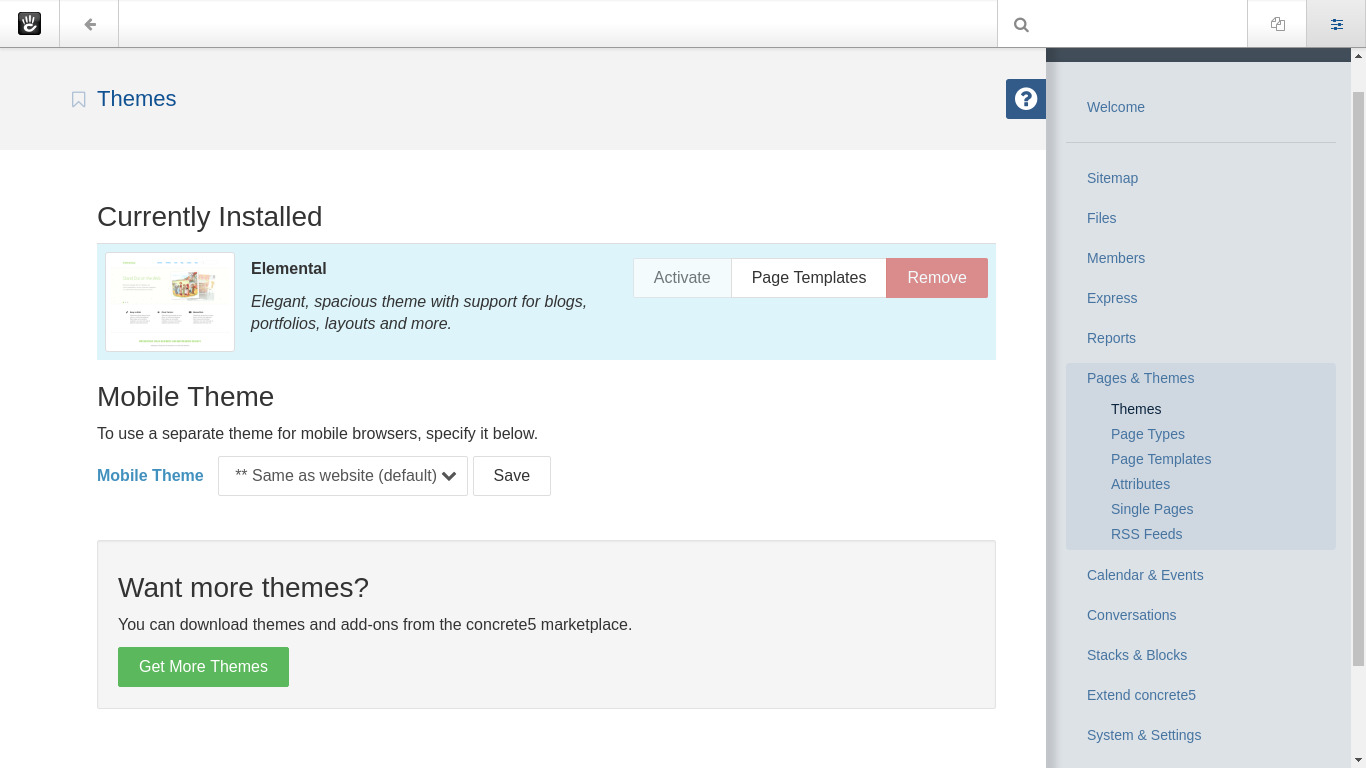Expand the System & Settings section

tap(1143, 735)
